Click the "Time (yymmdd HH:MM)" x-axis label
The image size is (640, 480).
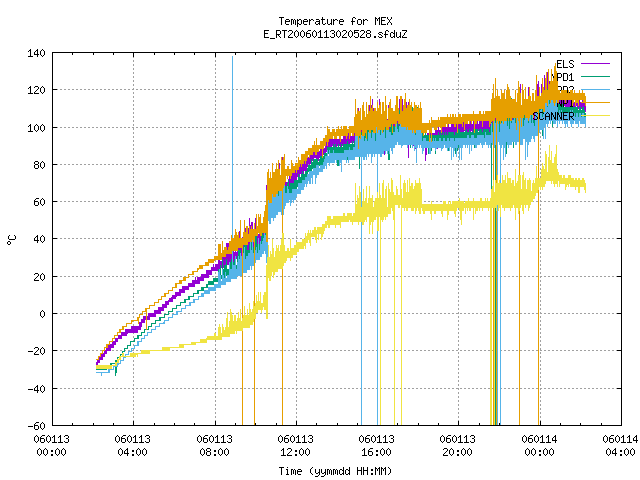pyautogui.click(x=336, y=471)
